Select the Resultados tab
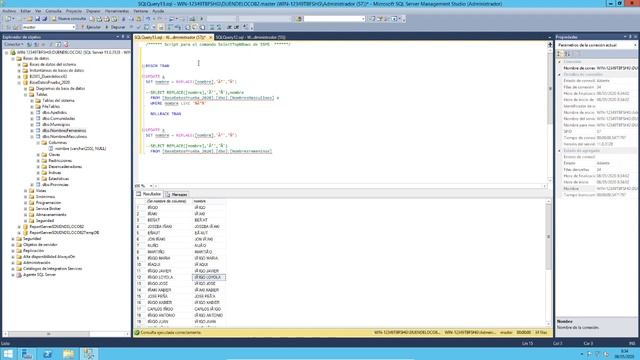The image size is (640, 360). coord(149,194)
